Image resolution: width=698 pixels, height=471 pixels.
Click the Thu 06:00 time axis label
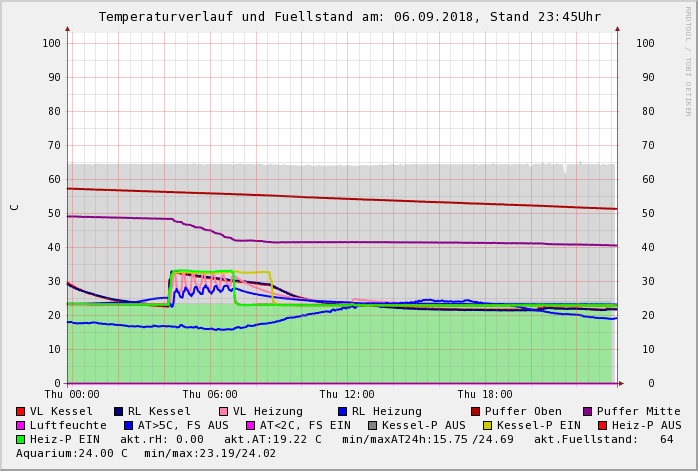pyautogui.click(x=210, y=395)
